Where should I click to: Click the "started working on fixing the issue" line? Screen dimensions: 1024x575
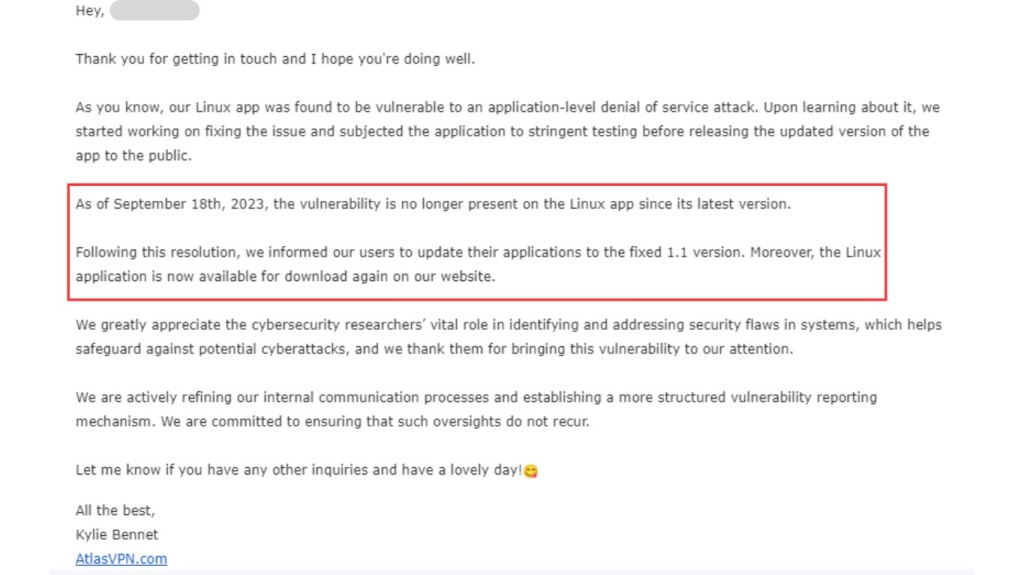[x=502, y=131]
